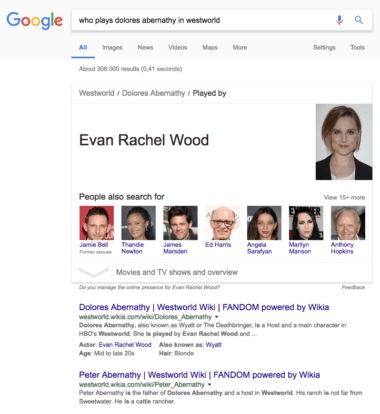Click the Evan Rachel Wood name heading
This screenshot has height=414, width=380.
point(144,140)
